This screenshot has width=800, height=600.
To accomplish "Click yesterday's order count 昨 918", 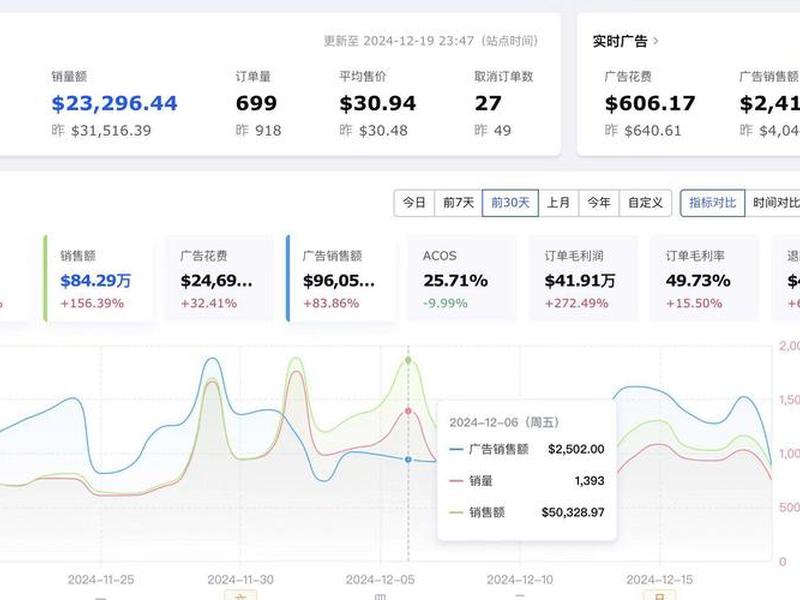I will (258, 131).
